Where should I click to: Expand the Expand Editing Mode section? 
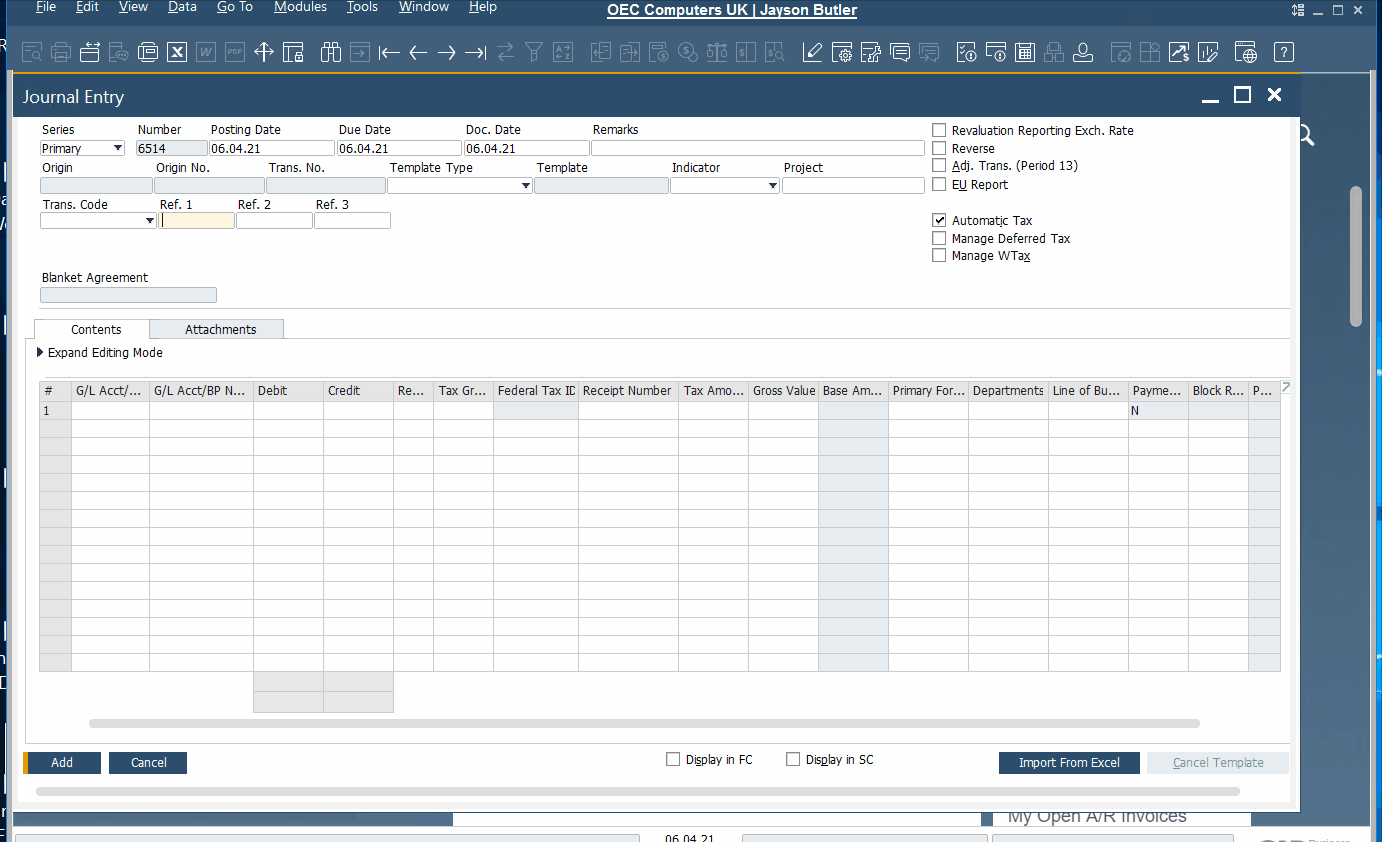click(x=41, y=353)
